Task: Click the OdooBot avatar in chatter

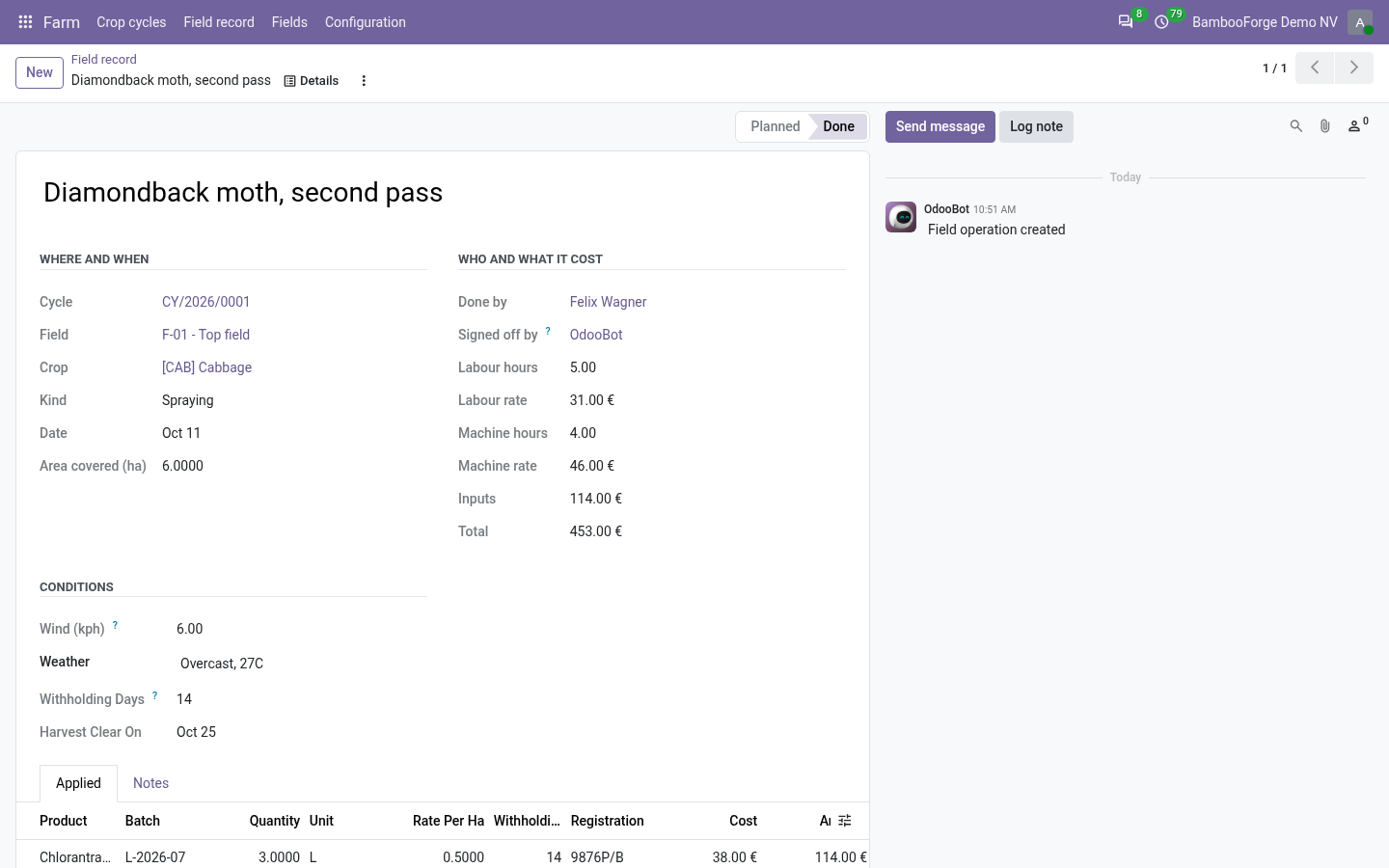Action: (x=901, y=217)
